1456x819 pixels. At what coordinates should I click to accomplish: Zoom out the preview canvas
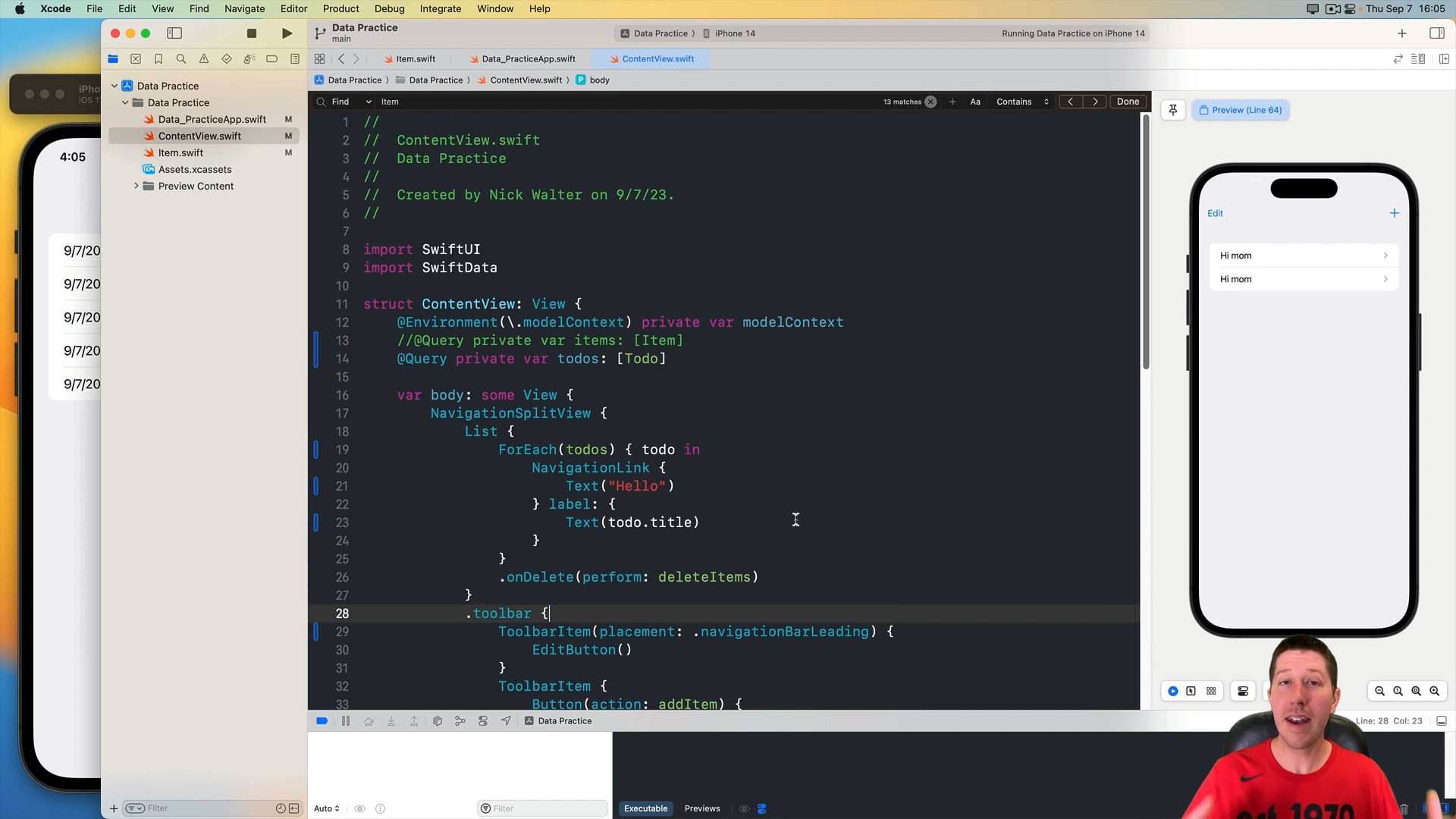click(1379, 691)
